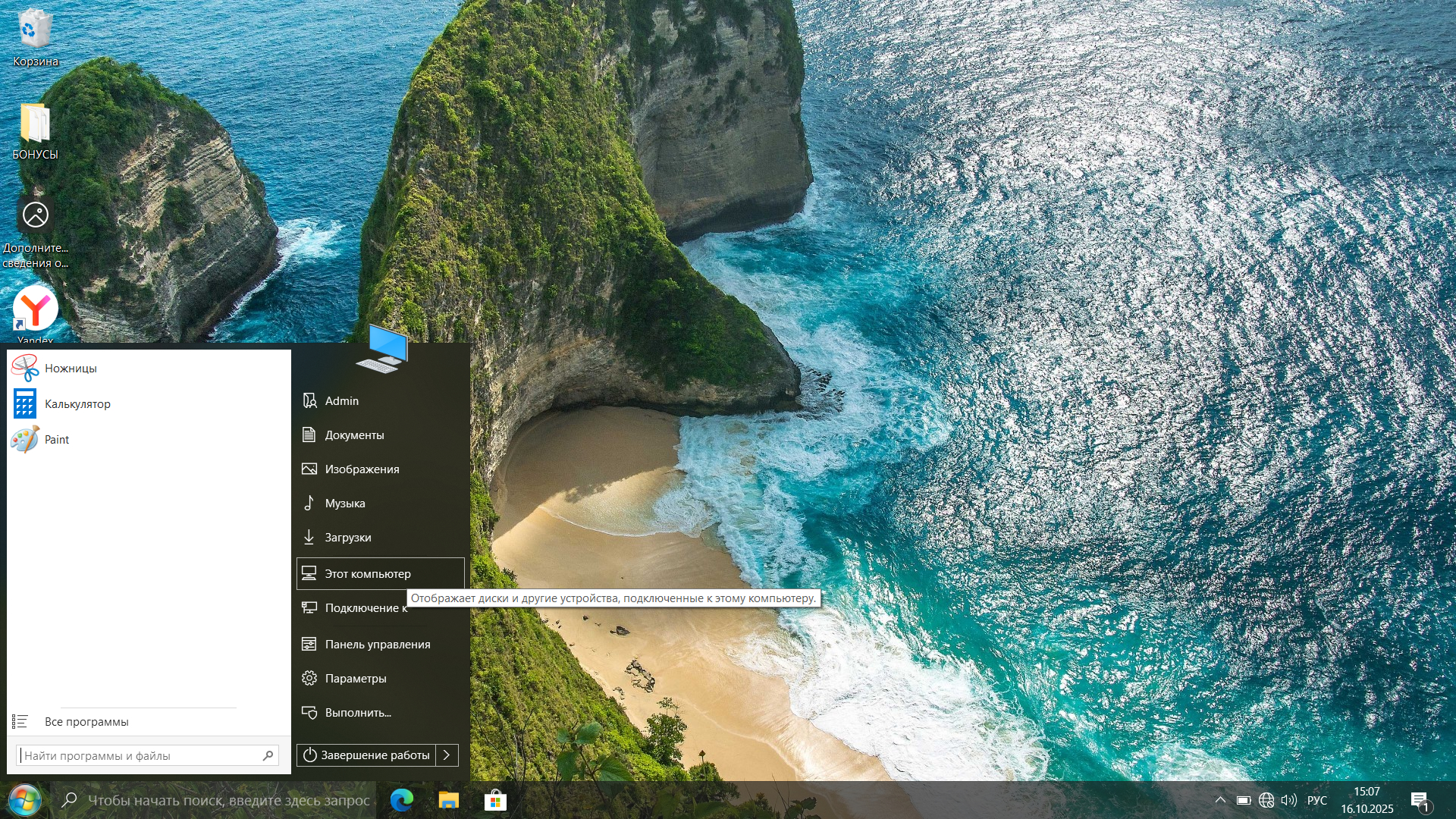
Task: Open the notification center icon
Action: (1420, 800)
